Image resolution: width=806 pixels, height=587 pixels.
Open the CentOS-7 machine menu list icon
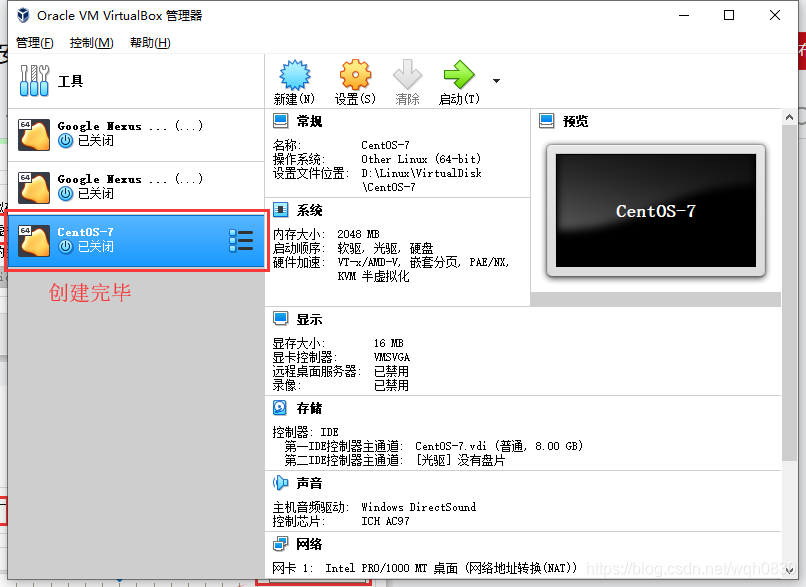click(x=241, y=241)
